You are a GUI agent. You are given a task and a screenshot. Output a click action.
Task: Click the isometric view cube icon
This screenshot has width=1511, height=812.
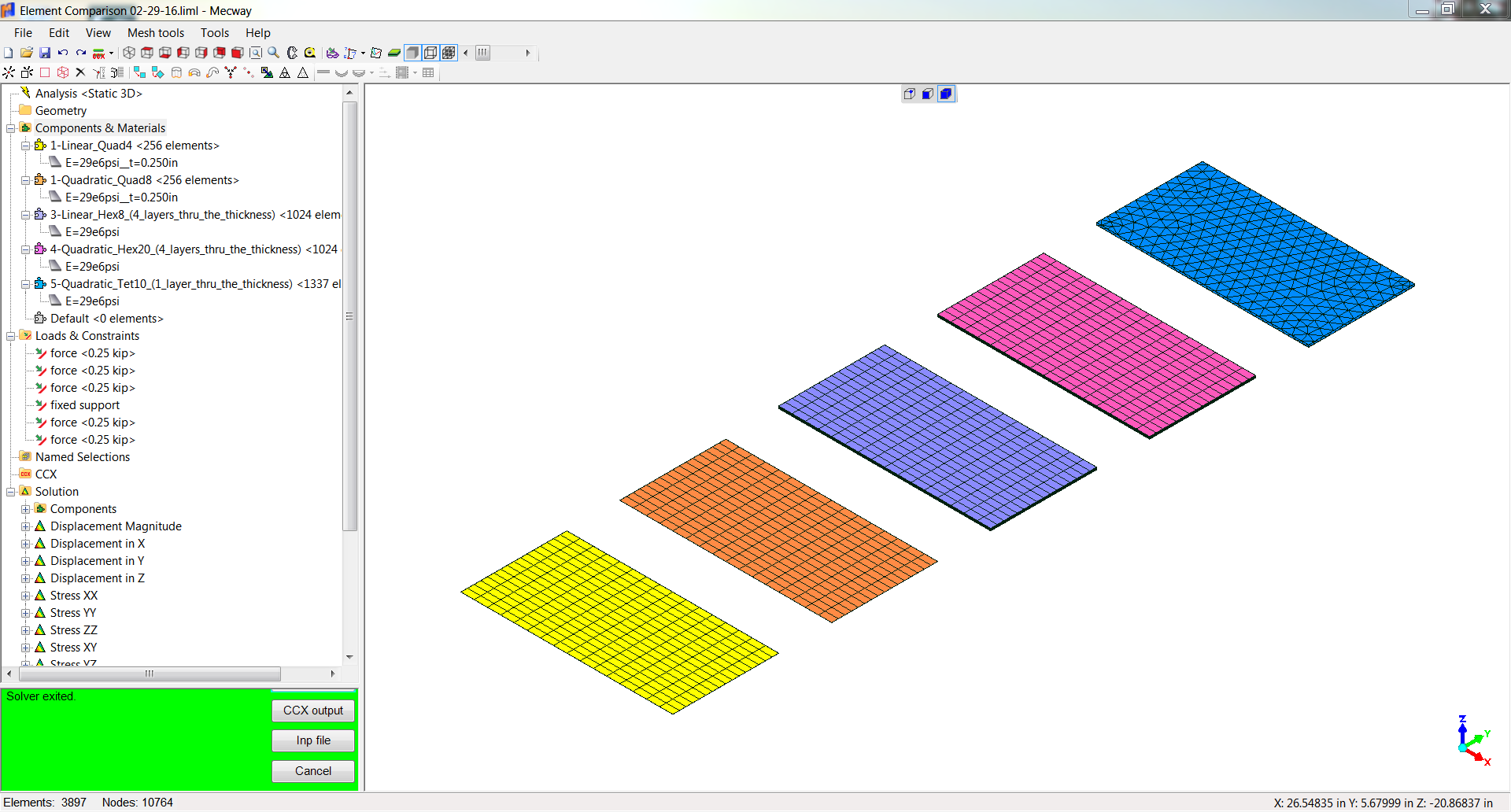pos(129,53)
